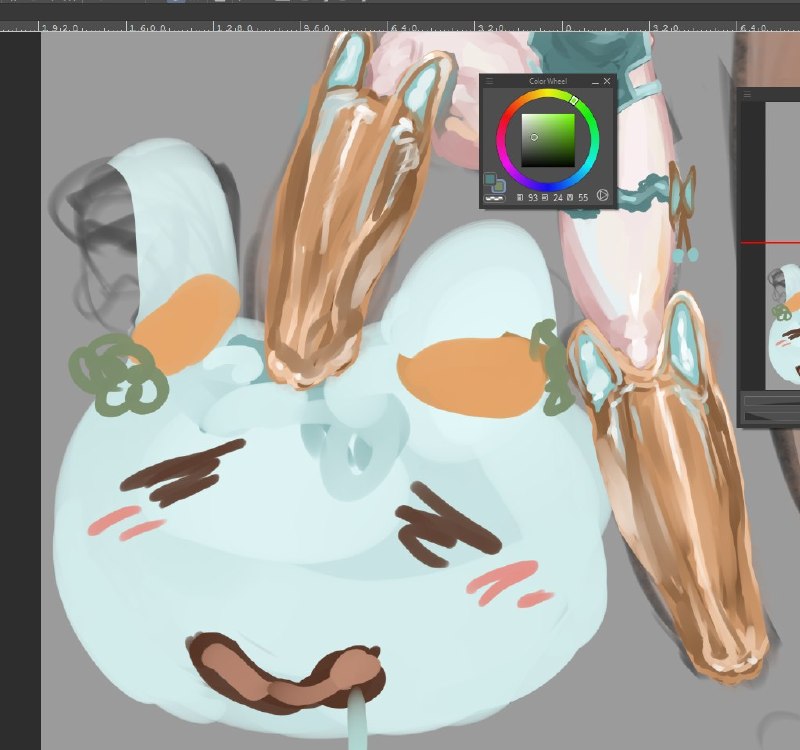Screen dimensions: 800x750
Task: Click the hue ring handle on the green
Action: click(574, 101)
